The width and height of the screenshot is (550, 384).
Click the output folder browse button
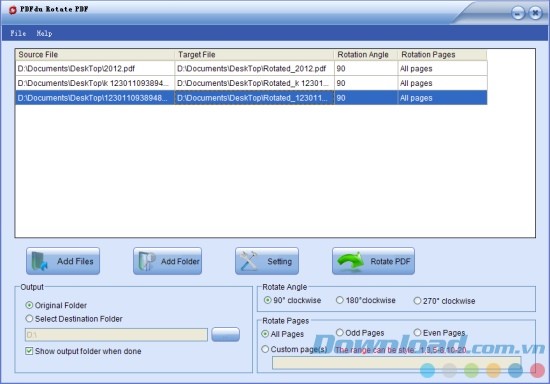click(226, 335)
